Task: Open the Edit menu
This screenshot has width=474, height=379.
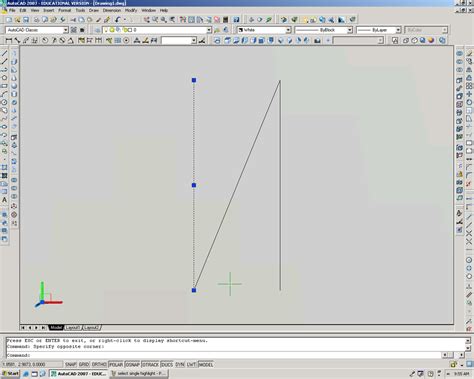Action: [23, 10]
